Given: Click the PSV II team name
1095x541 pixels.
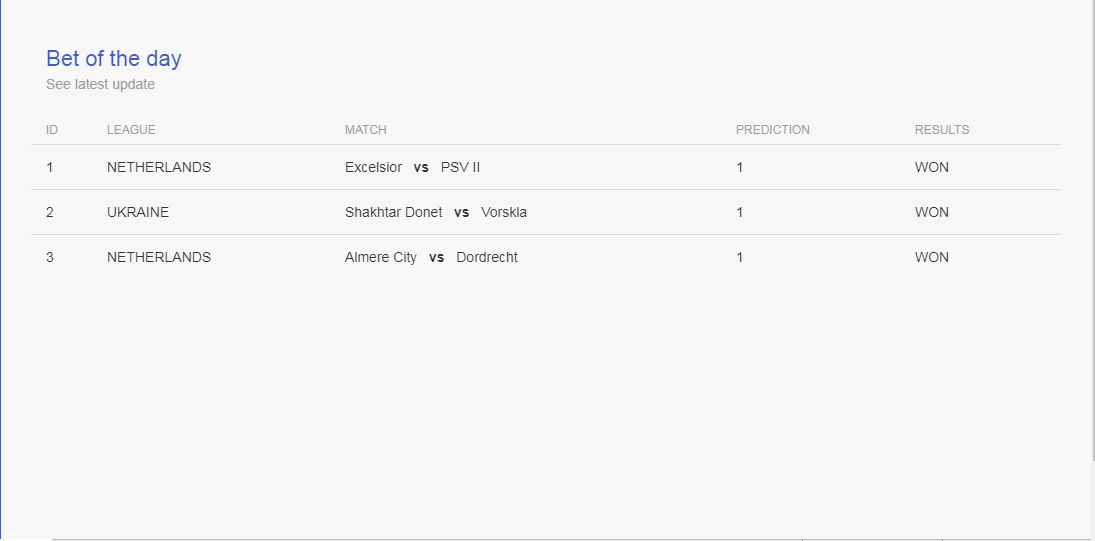Looking at the screenshot, I should click(x=460, y=168).
